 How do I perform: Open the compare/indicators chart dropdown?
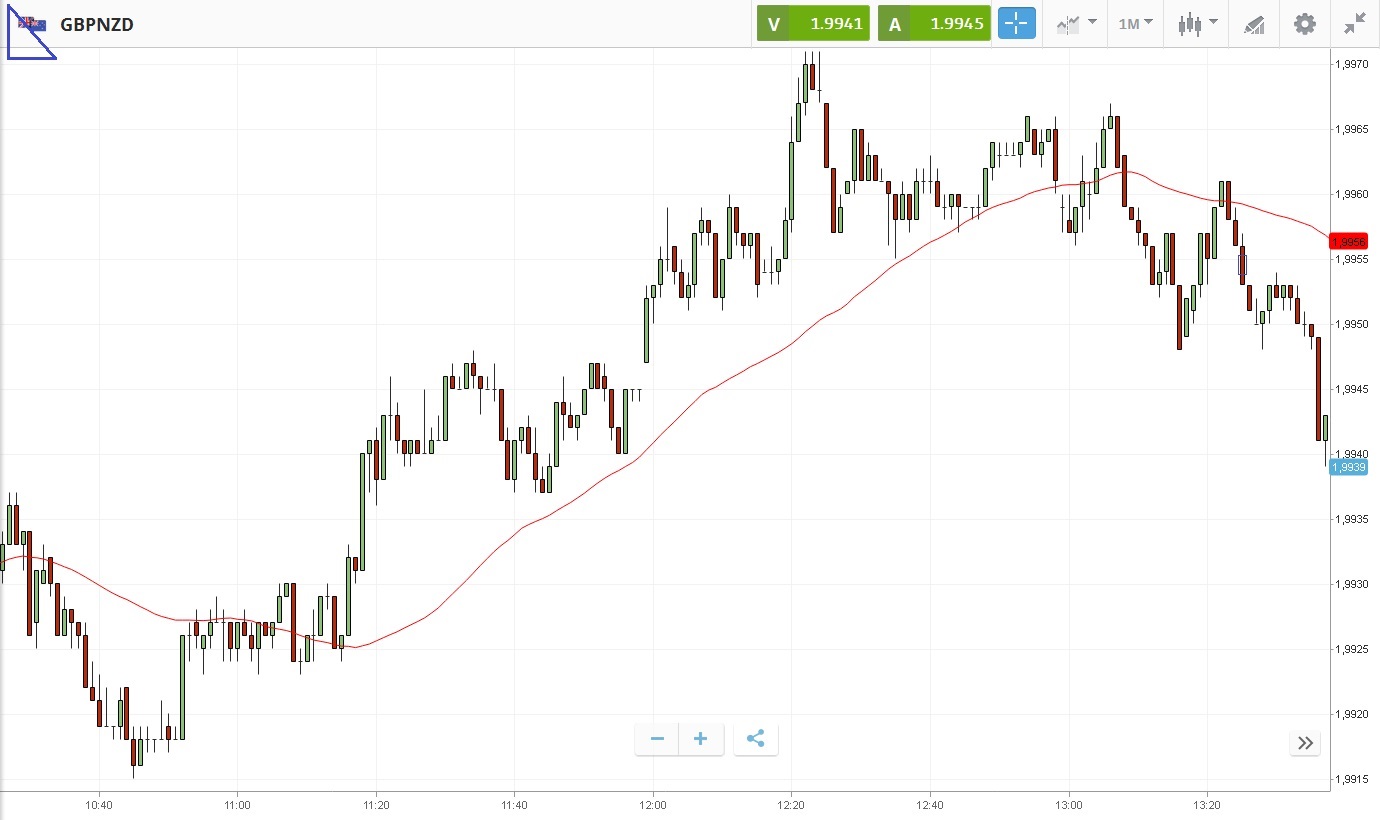[1076, 24]
